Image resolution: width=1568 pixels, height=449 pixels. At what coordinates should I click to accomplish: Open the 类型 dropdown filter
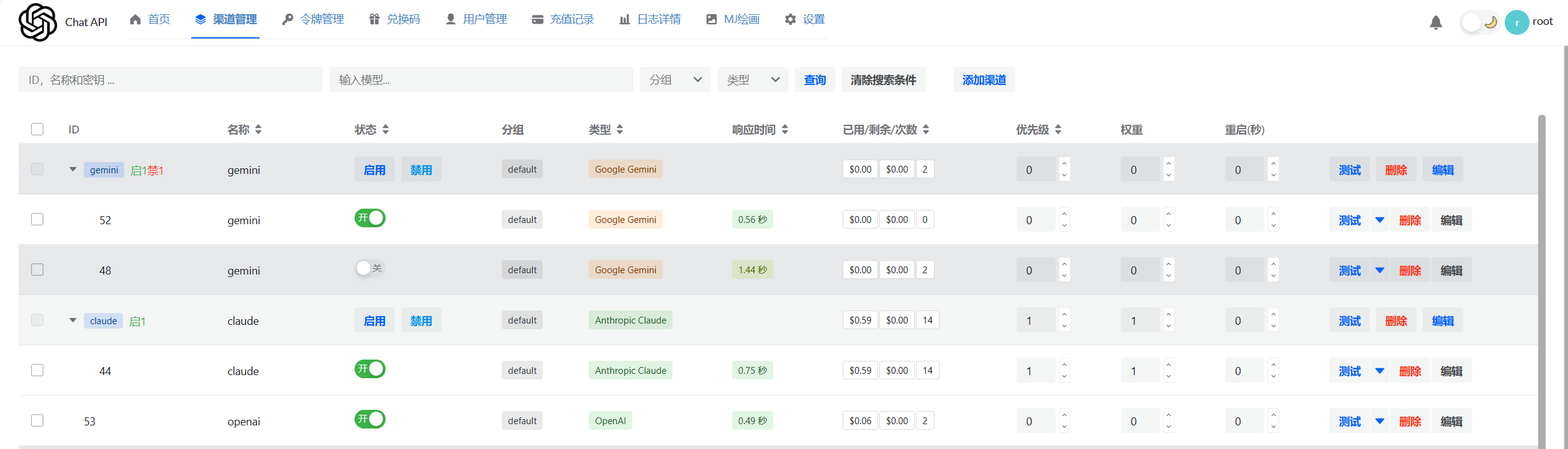753,79
